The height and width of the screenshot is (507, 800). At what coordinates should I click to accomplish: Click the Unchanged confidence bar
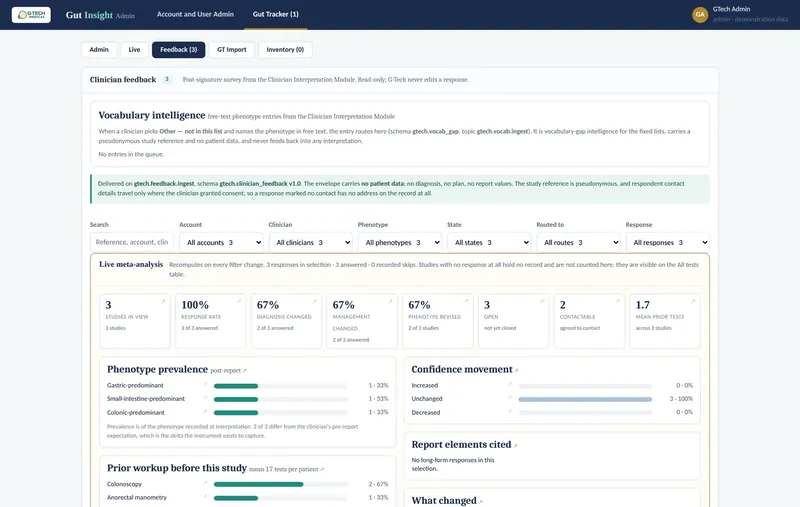pos(585,399)
